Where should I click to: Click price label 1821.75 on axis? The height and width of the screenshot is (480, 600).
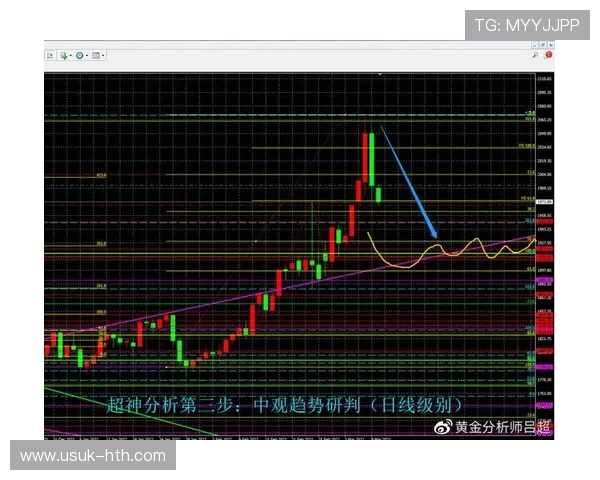click(544, 339)
